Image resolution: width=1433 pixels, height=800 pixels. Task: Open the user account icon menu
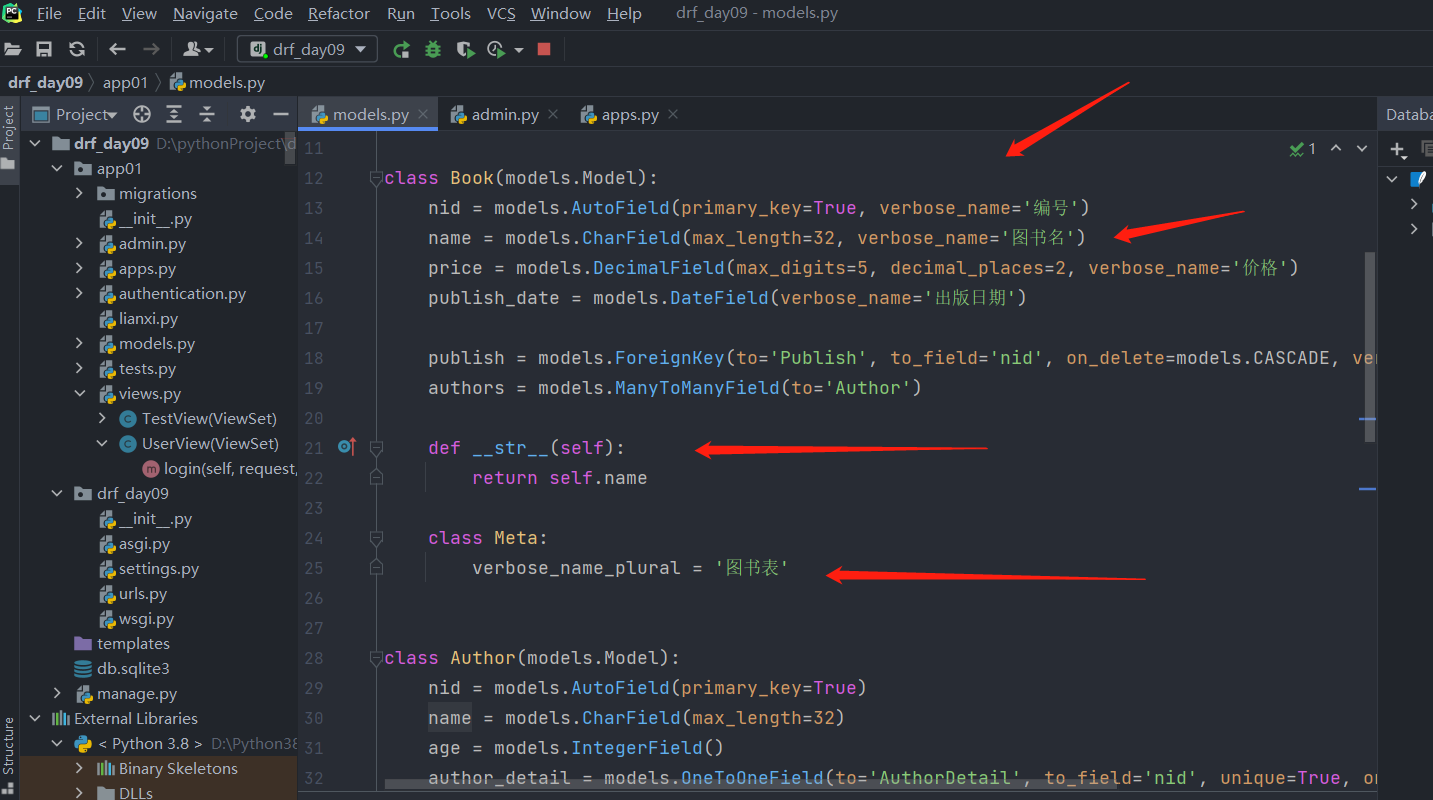click(x=198, y=49)
